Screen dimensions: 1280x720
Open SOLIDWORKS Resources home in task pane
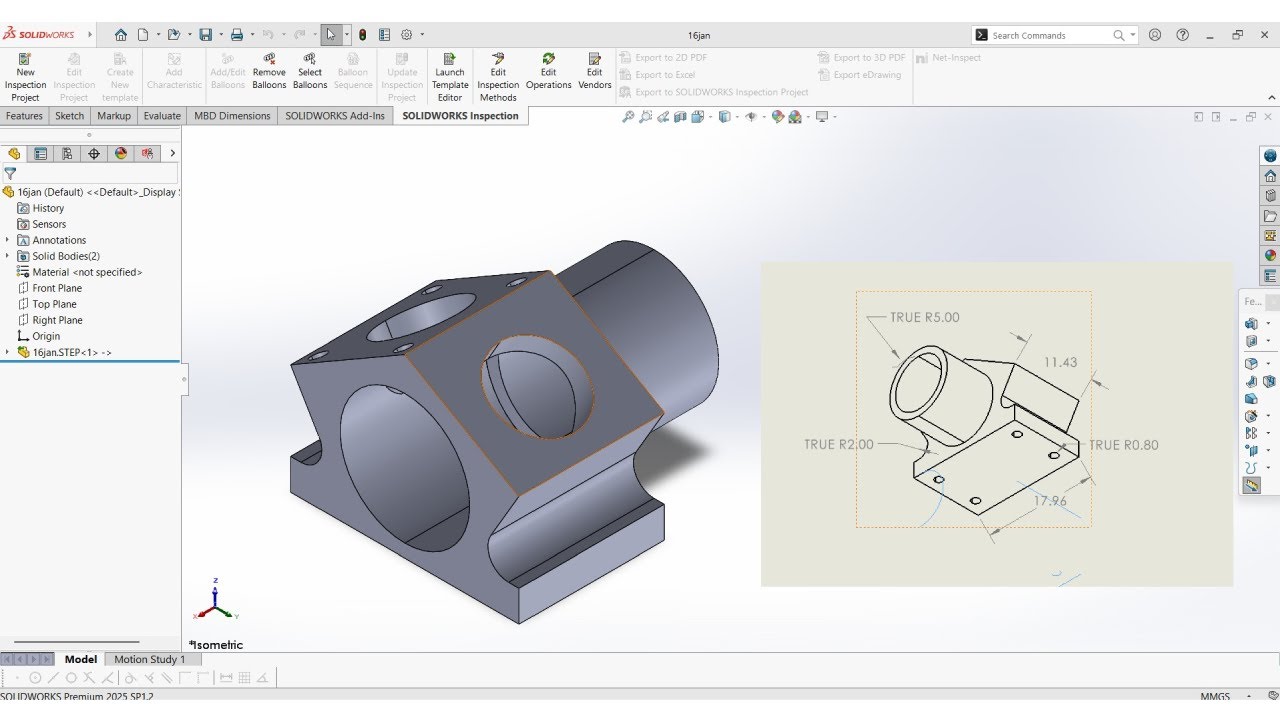tap(1270, 176)
